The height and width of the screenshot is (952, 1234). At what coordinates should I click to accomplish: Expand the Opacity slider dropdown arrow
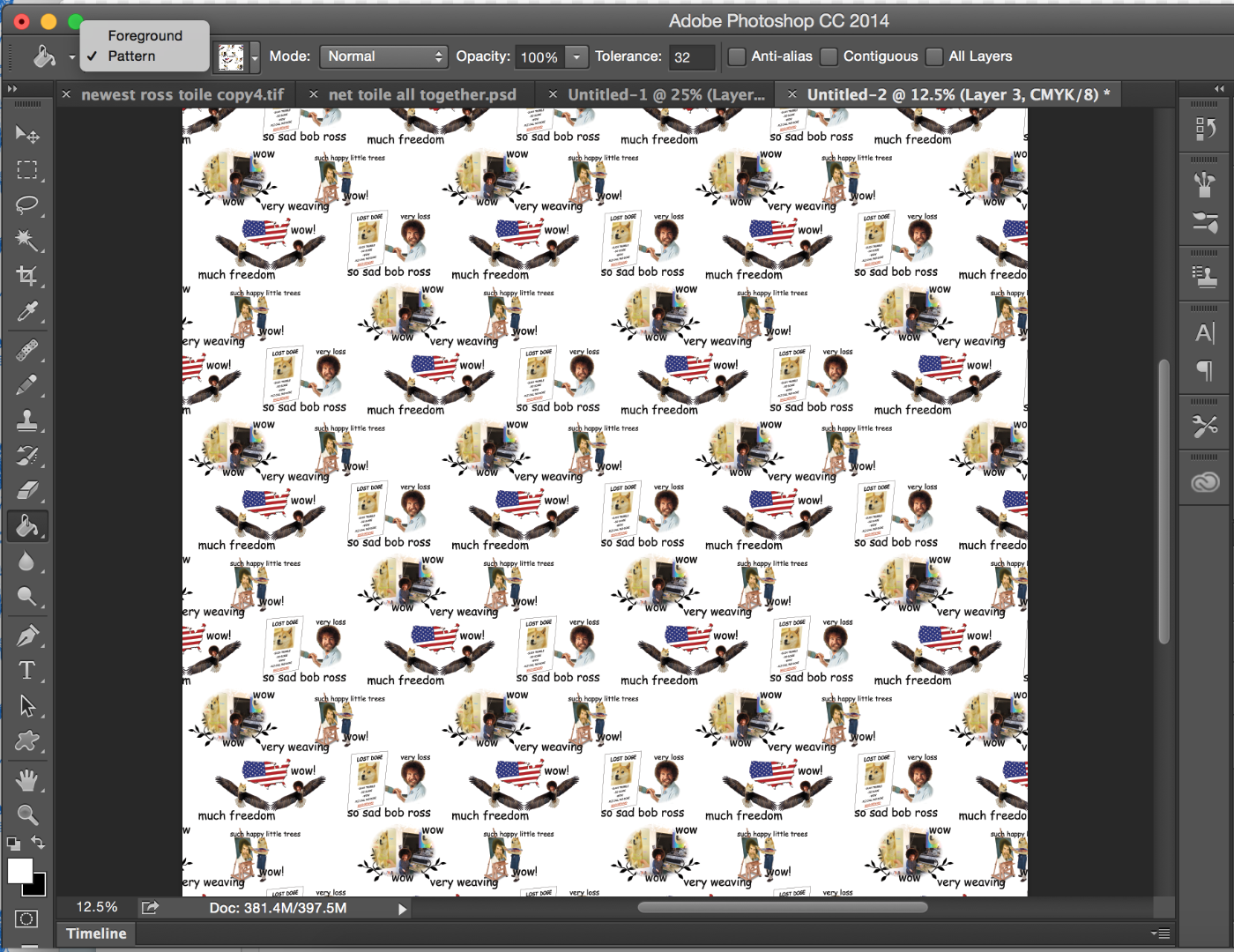(x=576, y=57)
